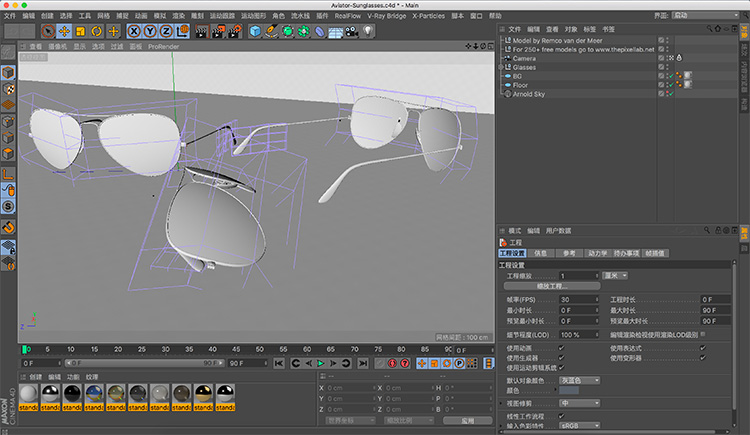Toggle Snap S icon in left toolbar
750x435 pixels.
click(x=8, y=207)
